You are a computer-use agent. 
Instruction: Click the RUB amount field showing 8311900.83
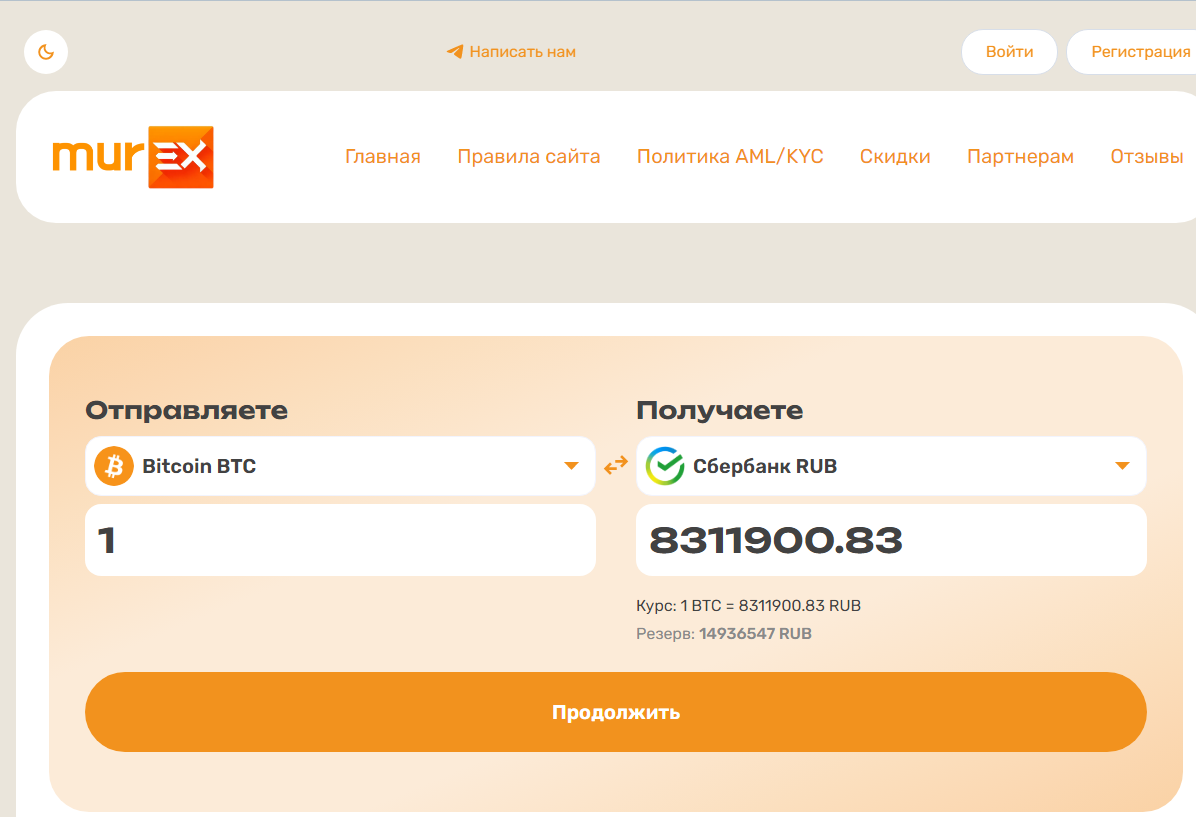(x=890, y=539)
